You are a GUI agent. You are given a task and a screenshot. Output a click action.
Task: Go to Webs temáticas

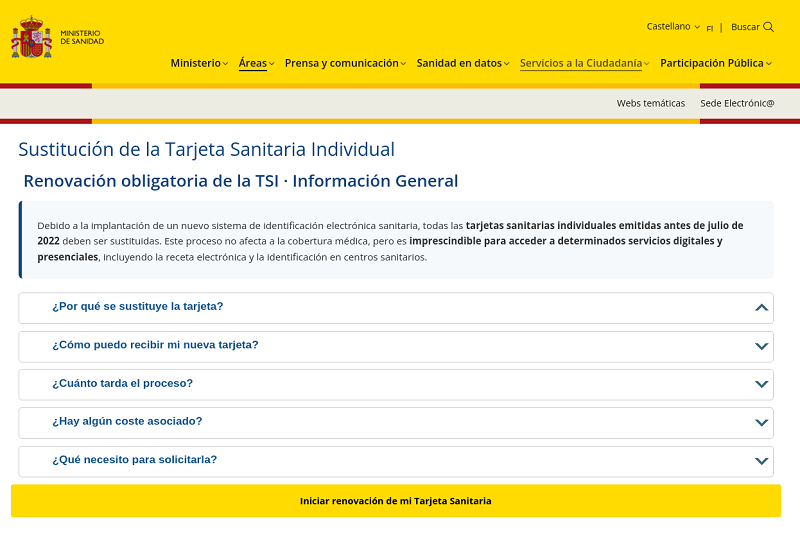click(651, 104)
